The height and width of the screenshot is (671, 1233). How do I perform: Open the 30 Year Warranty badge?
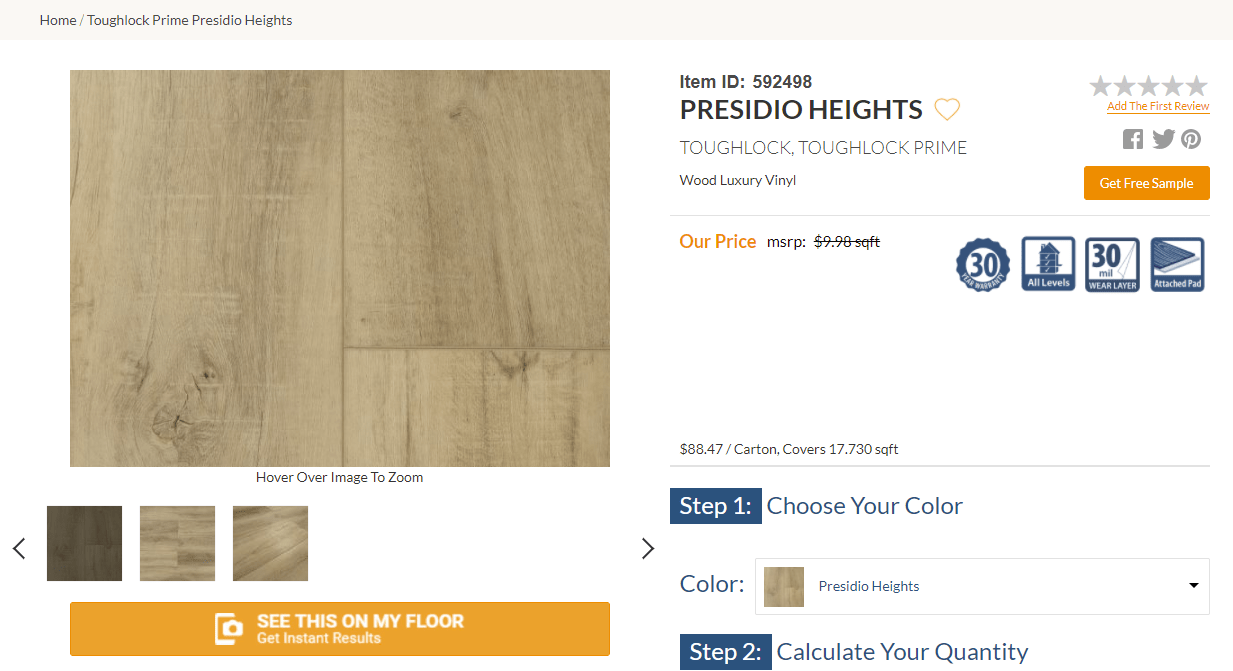click(982, 264)
